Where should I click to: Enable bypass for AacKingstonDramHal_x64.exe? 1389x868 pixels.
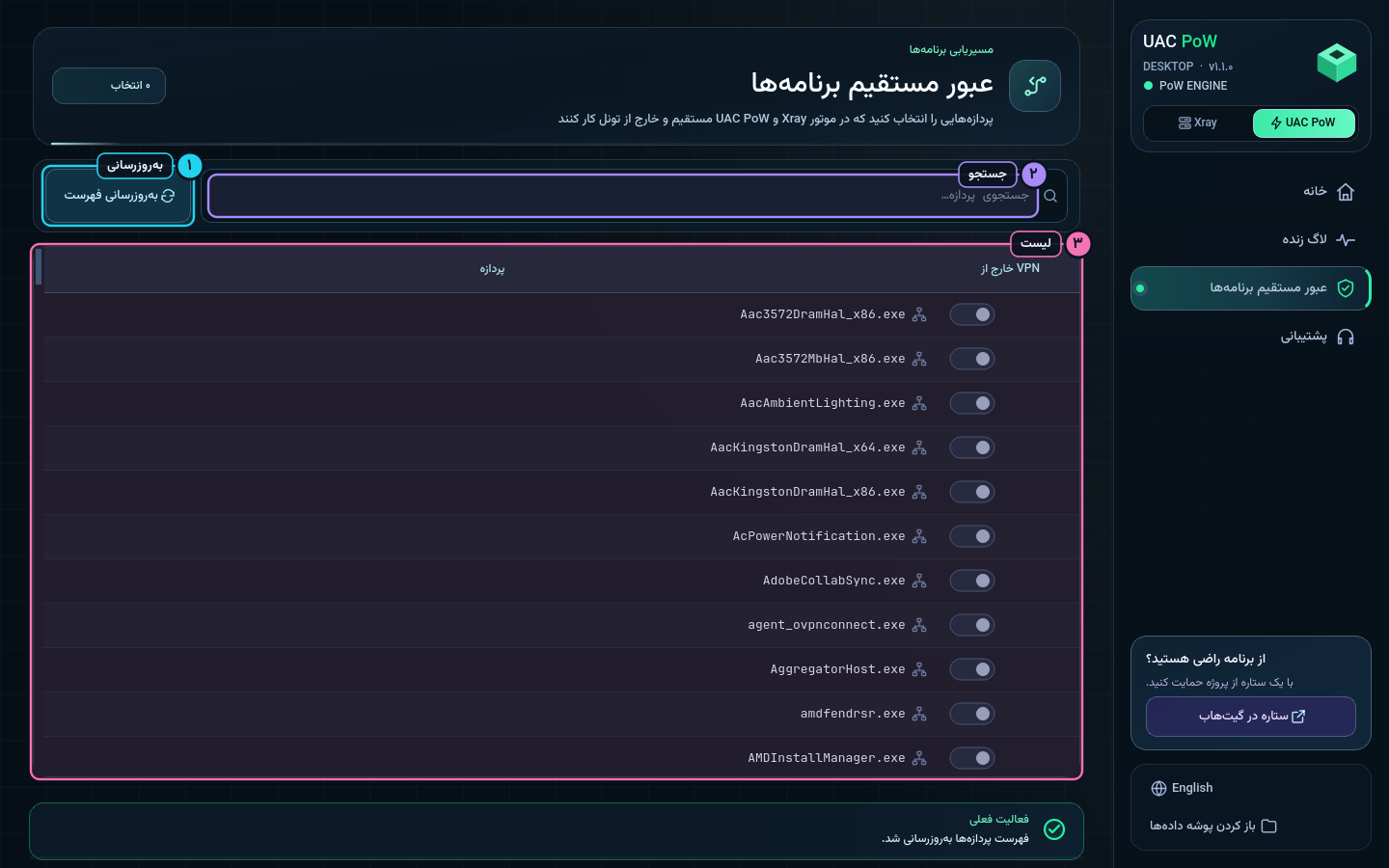tap(972, 448)
